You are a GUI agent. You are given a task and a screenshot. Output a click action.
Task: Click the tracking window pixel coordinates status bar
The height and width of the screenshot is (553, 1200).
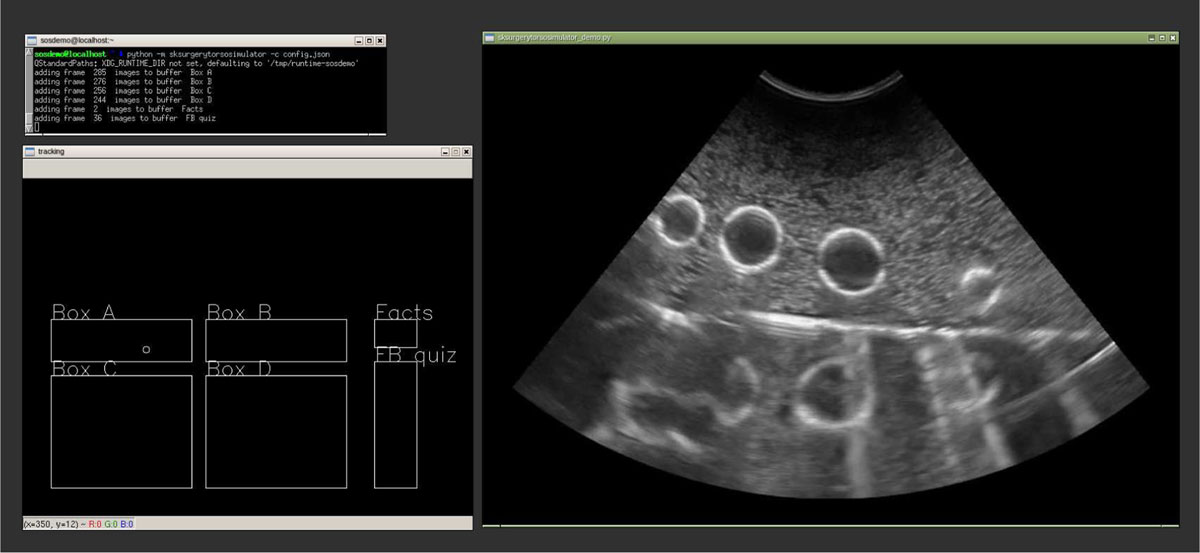80,523
